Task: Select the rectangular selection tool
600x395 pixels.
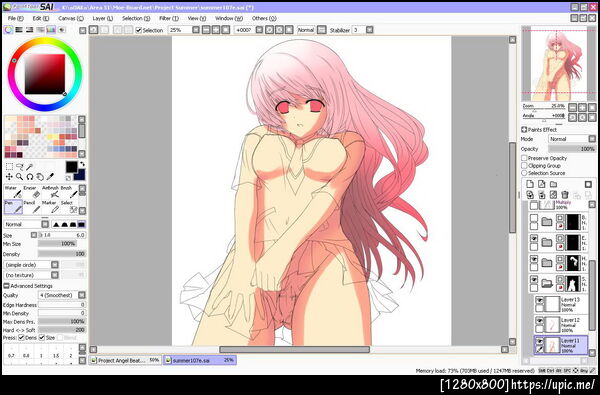Action: click(9, 166)
